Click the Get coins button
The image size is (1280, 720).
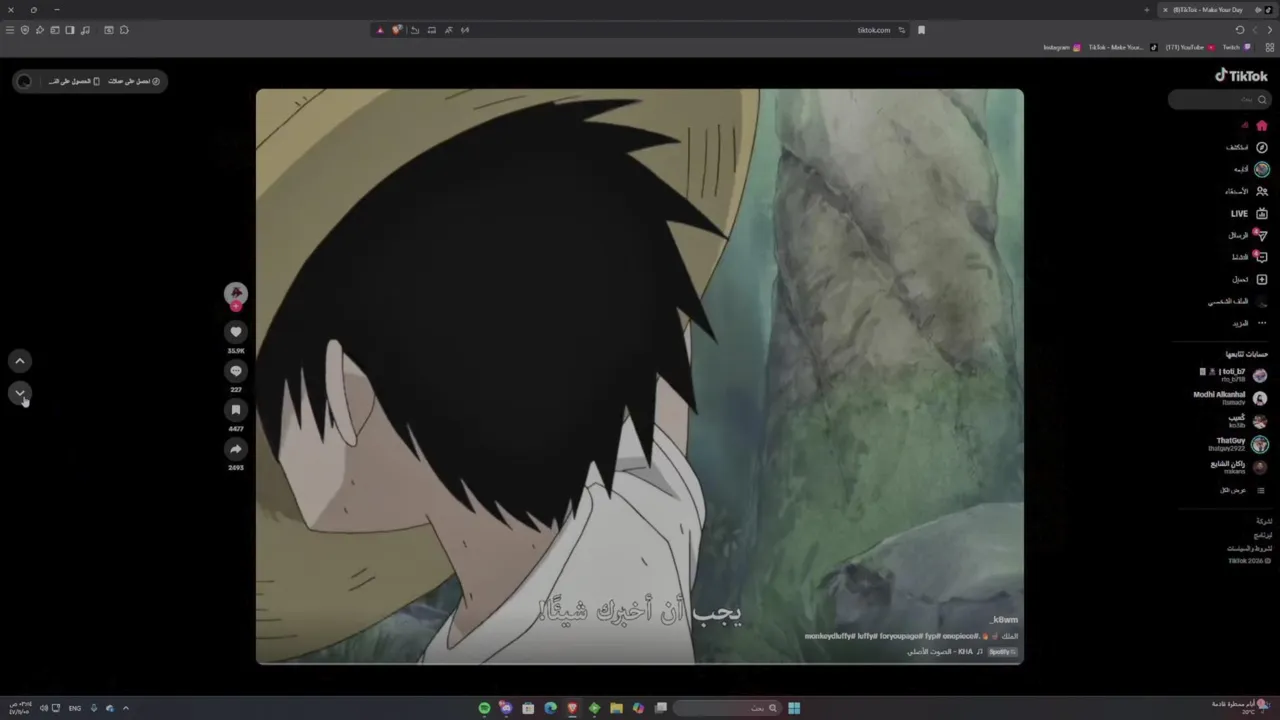(x=134, y=81)
